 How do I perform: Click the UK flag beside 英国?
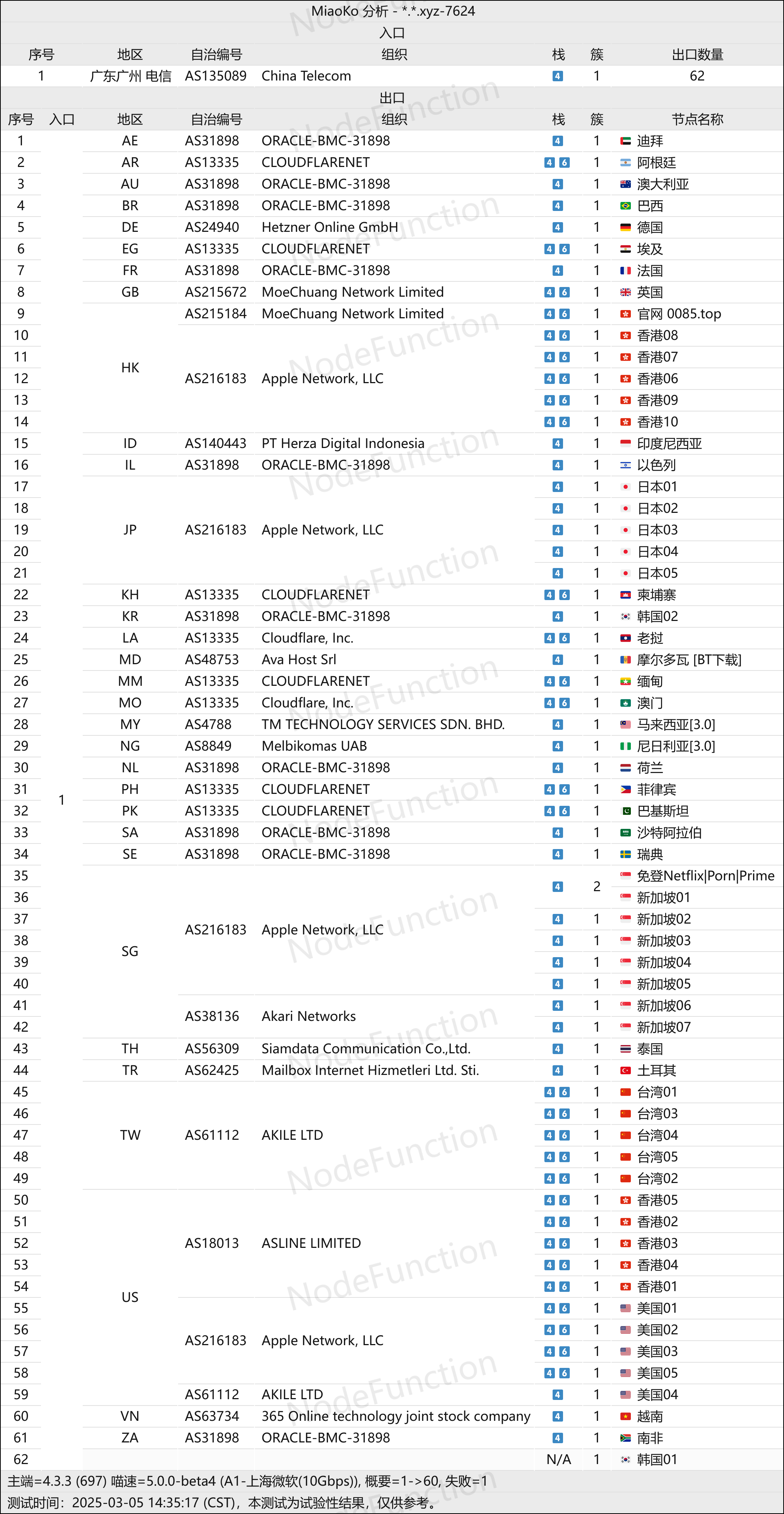pyautogui.click(x=625, y=292)
